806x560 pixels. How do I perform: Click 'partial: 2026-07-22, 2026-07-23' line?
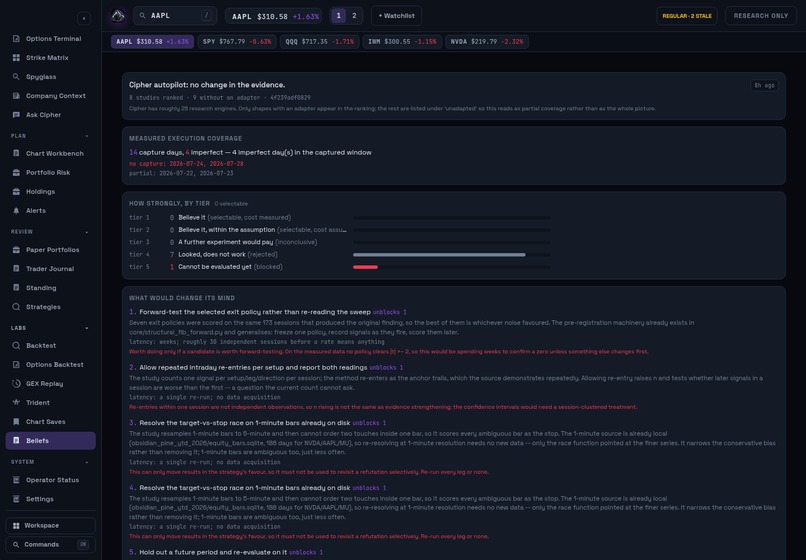(x=181, y=173)
